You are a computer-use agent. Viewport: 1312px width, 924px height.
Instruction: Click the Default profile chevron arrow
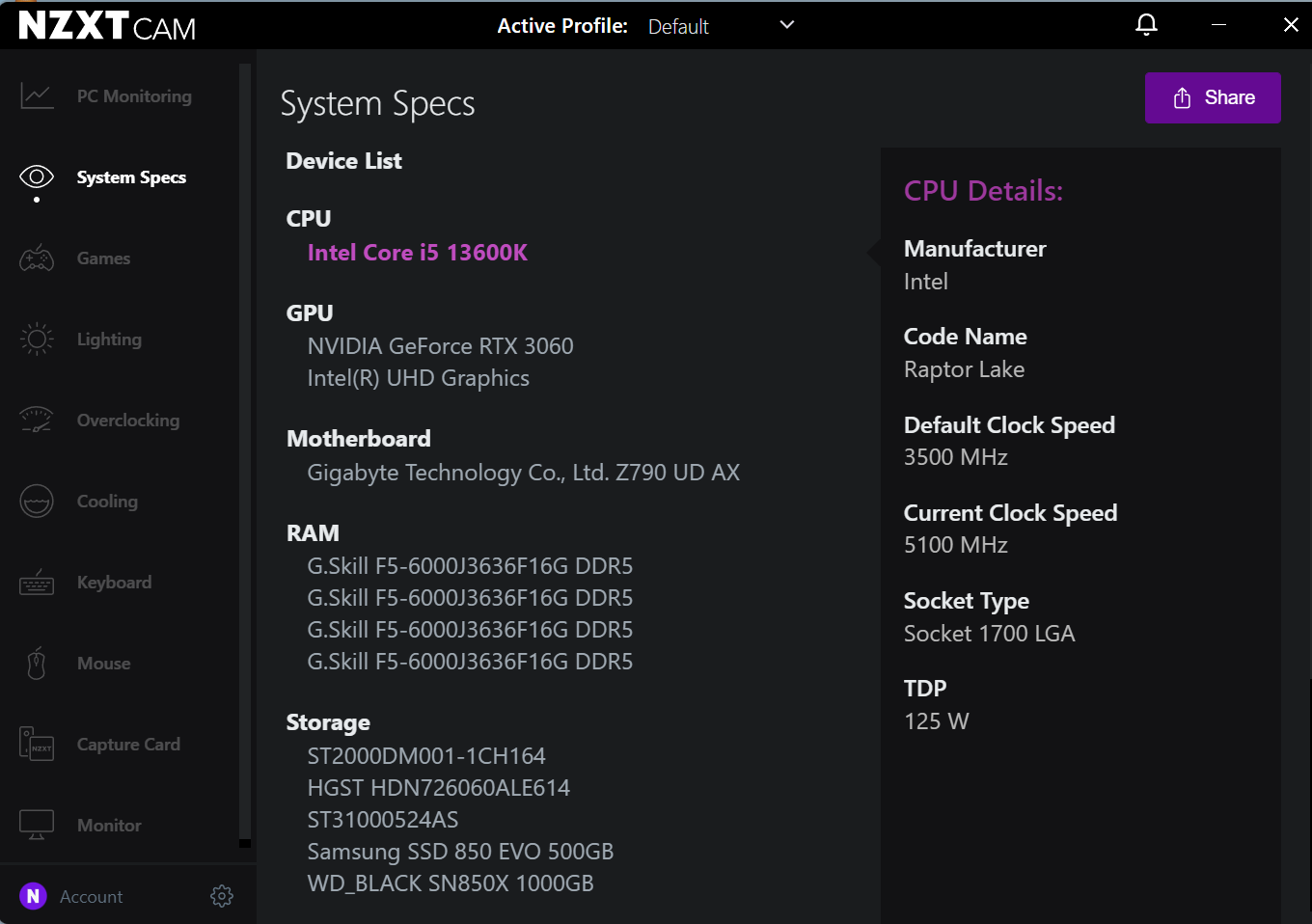(787, 25)
